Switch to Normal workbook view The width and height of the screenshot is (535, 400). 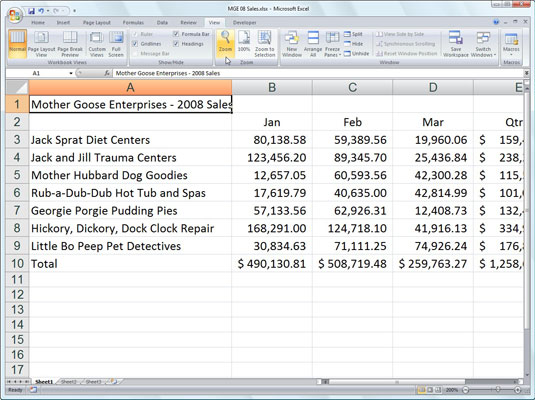coord(17,44)
